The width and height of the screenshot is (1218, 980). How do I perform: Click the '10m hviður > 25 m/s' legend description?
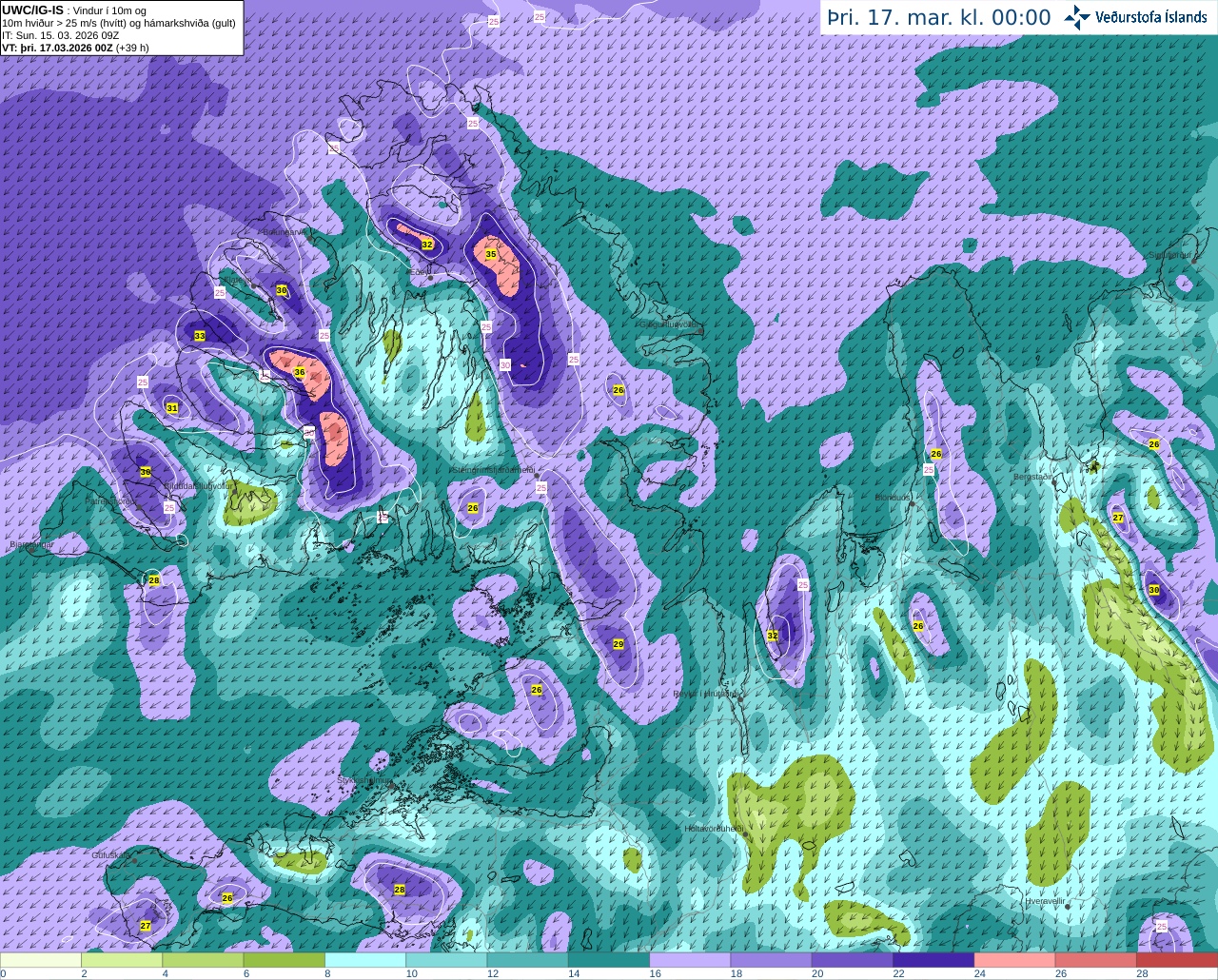point(119,23)
